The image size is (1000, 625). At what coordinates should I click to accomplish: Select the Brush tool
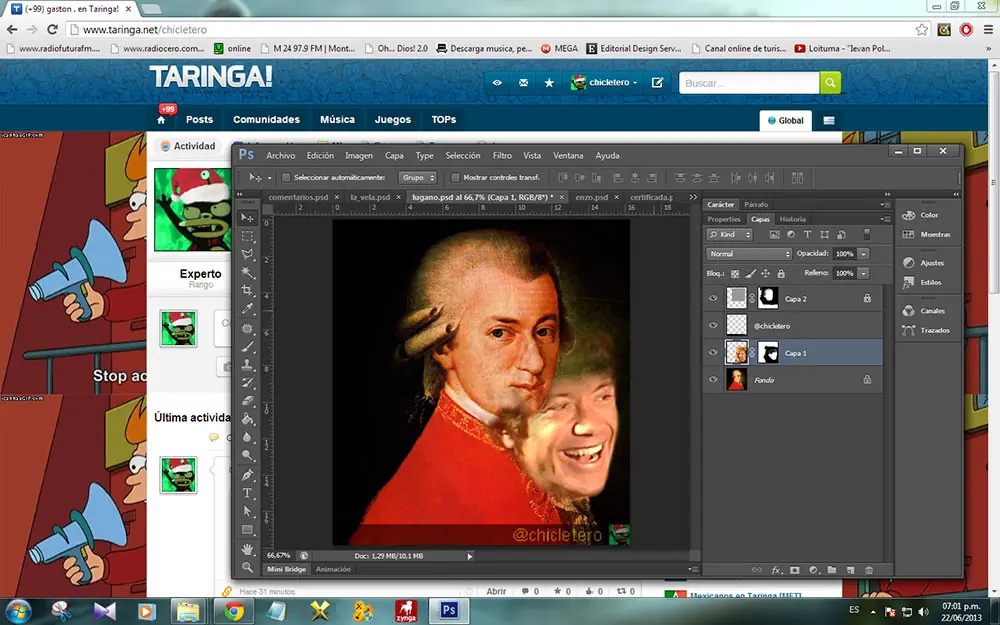[247, 347]
